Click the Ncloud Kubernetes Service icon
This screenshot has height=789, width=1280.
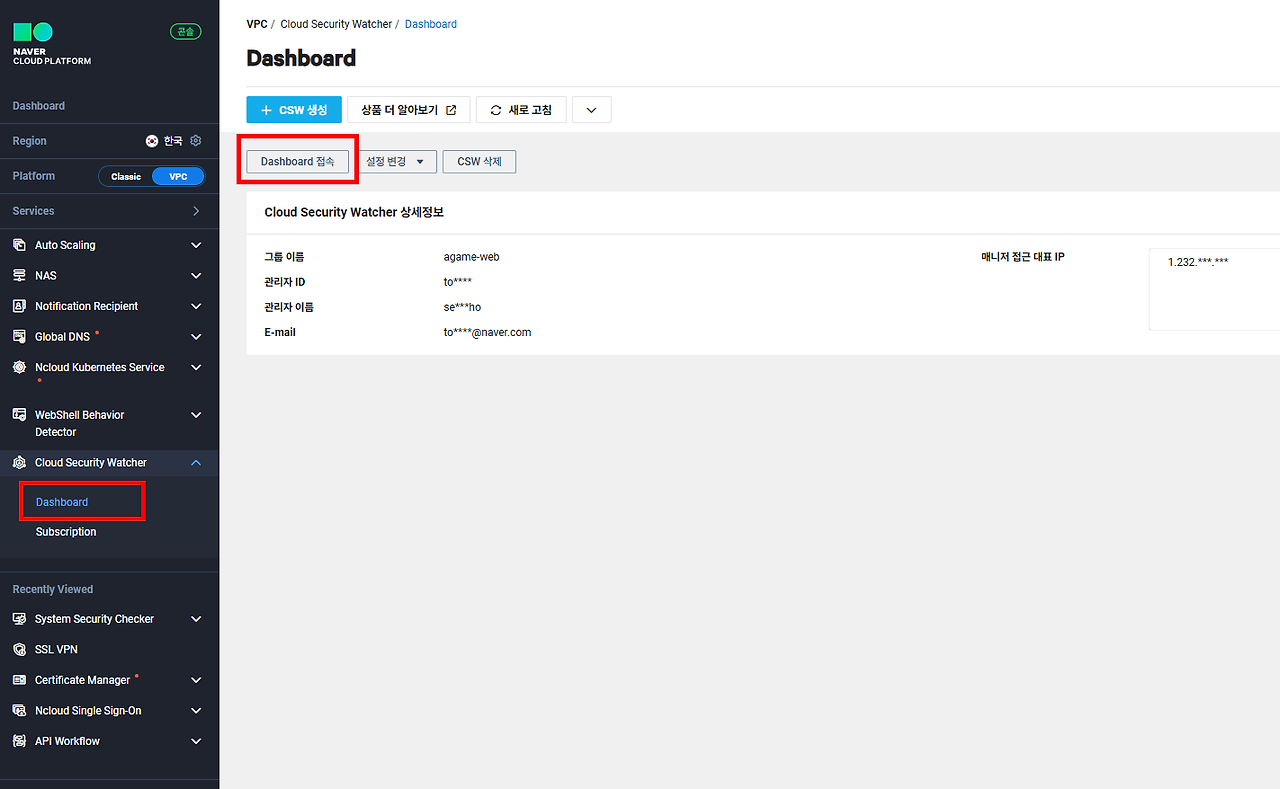pos(19,367)
